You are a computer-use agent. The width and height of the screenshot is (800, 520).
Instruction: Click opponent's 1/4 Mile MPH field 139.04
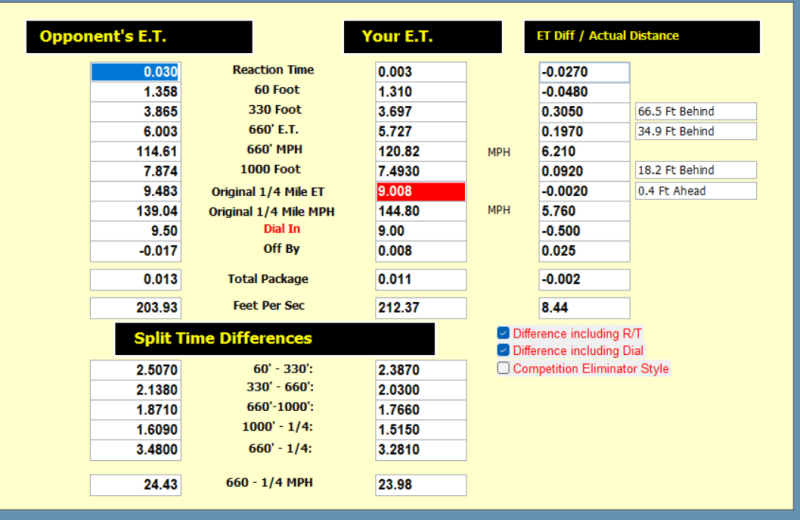tap(136, 211)
